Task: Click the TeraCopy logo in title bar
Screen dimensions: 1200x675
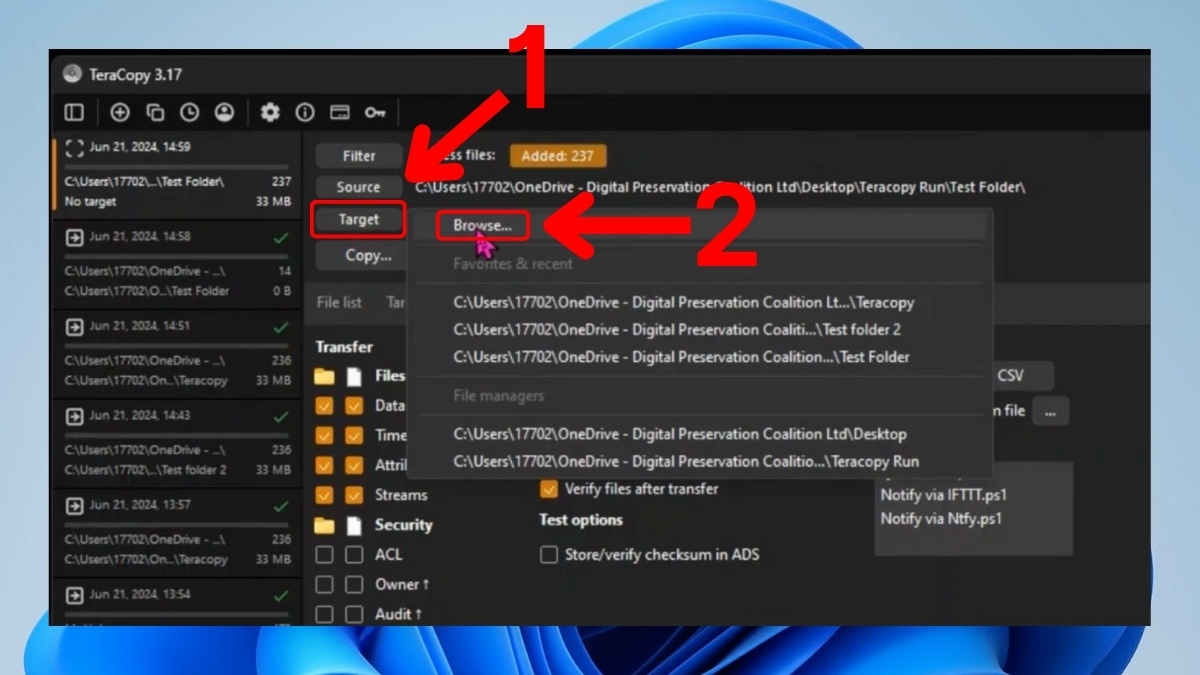Action: point(72,74)
